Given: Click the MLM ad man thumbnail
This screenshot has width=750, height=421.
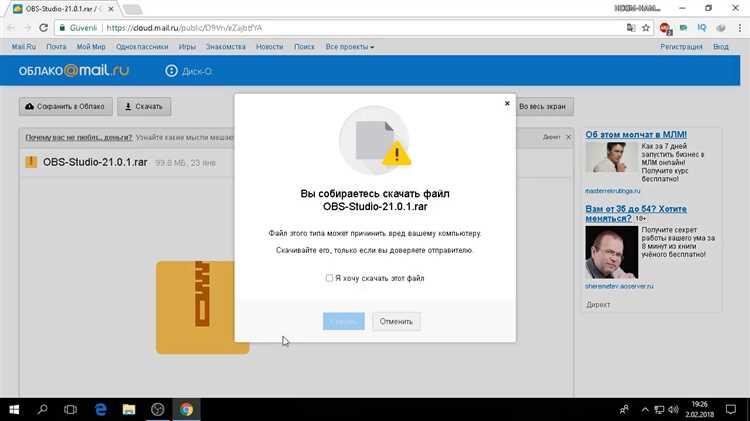Looking at the screenshot, I should click(x=611, y=157).
